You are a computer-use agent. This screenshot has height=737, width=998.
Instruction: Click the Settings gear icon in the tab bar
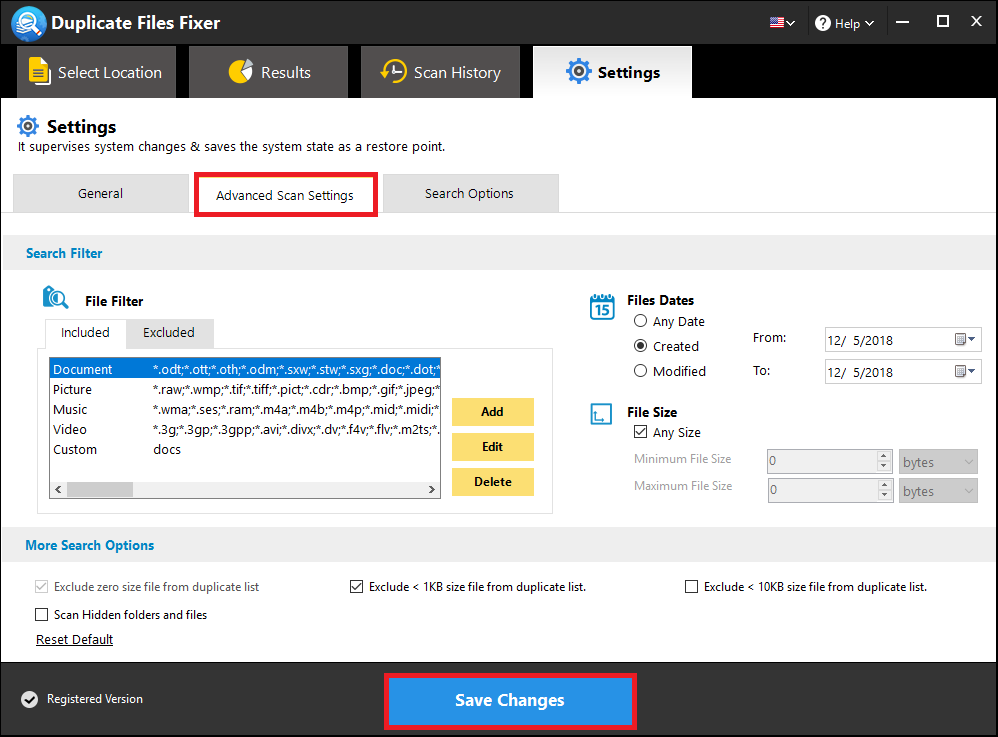pos(578,71)
